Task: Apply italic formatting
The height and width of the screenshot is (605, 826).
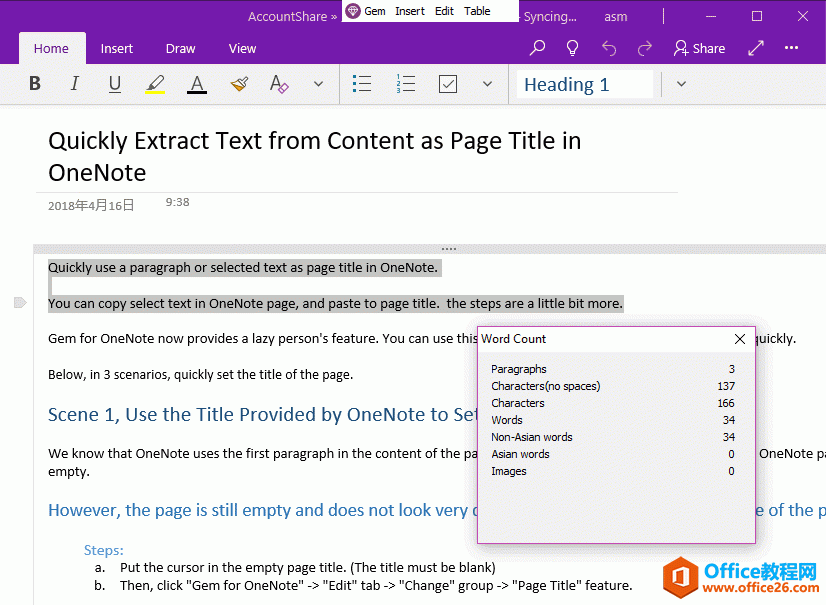Action: 74,84
